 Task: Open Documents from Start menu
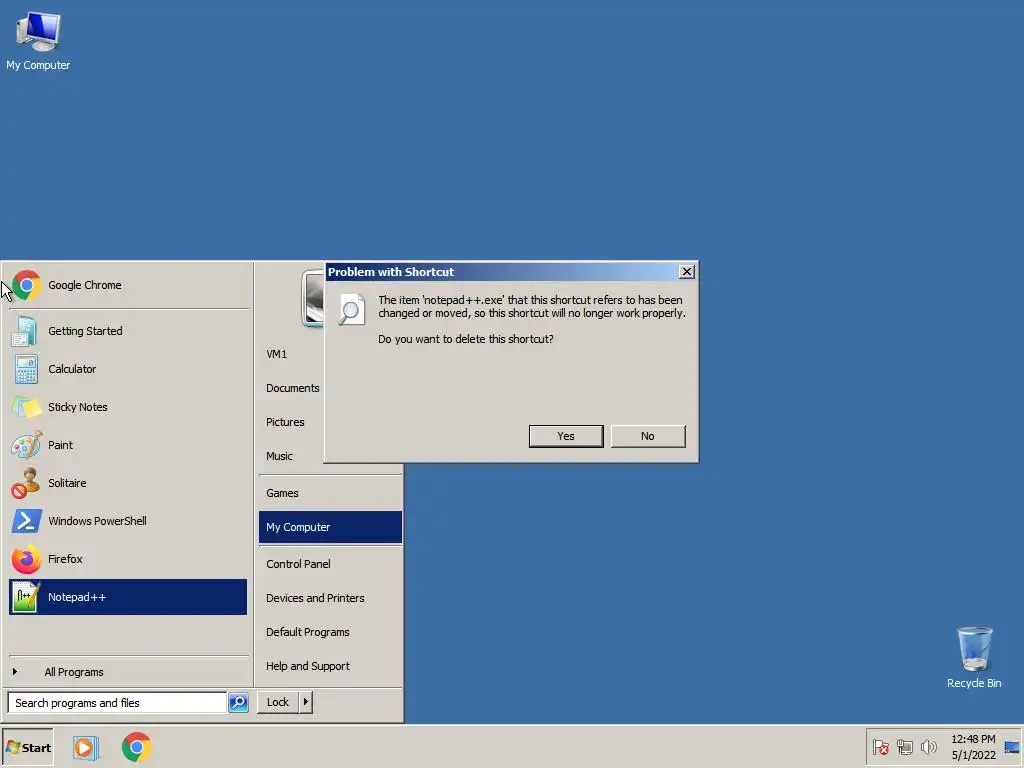293,388
